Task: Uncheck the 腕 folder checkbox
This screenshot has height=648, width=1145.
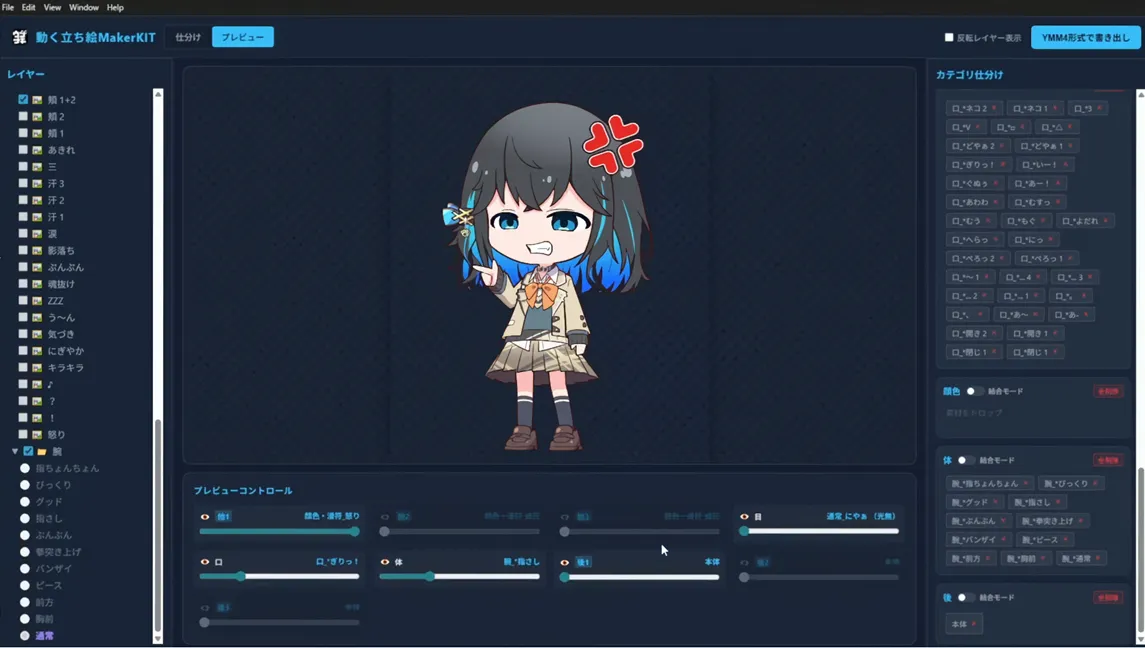Action: tap(28, 451)
